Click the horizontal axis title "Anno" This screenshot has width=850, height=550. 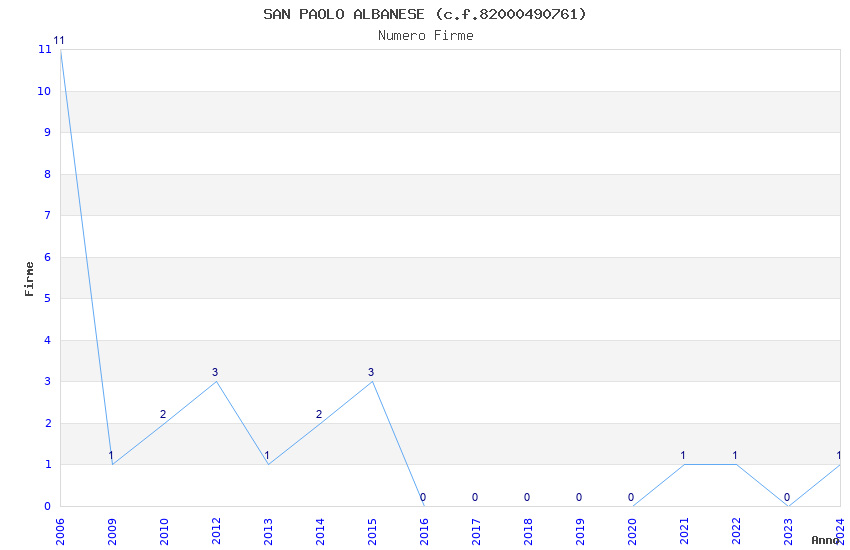click(x=825, y=540)
